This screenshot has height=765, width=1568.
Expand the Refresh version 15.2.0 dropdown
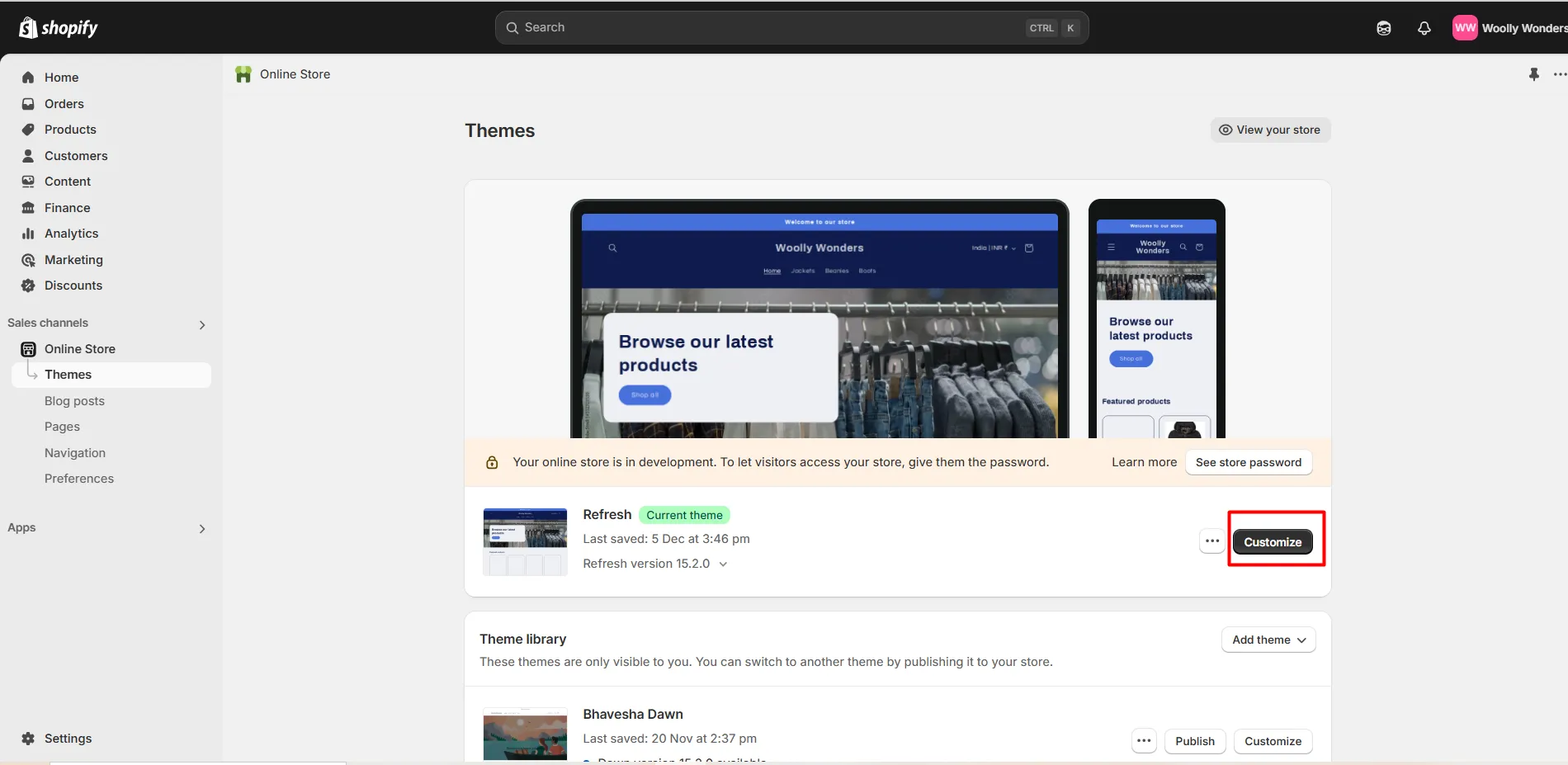723,564
